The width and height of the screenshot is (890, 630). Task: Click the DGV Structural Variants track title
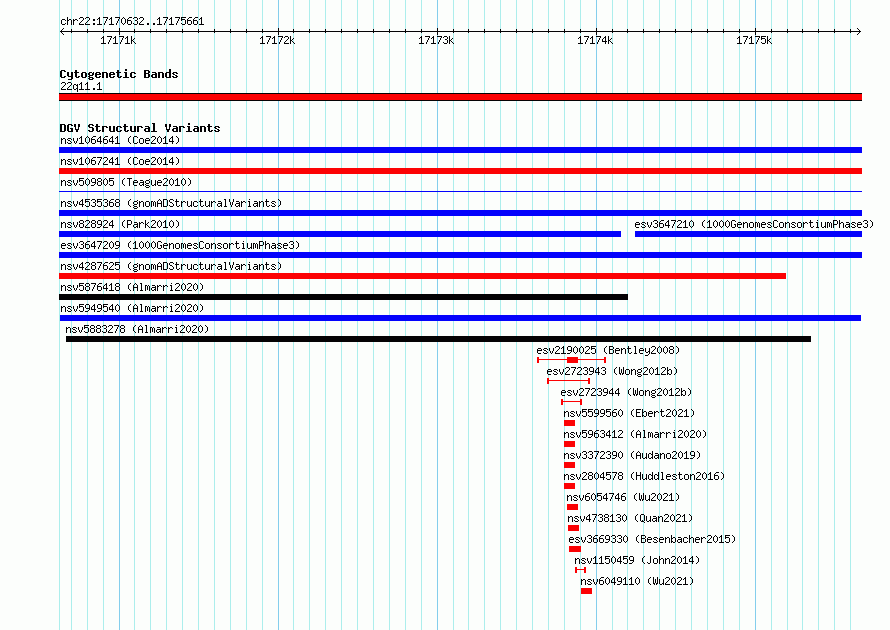click(140, 128)
